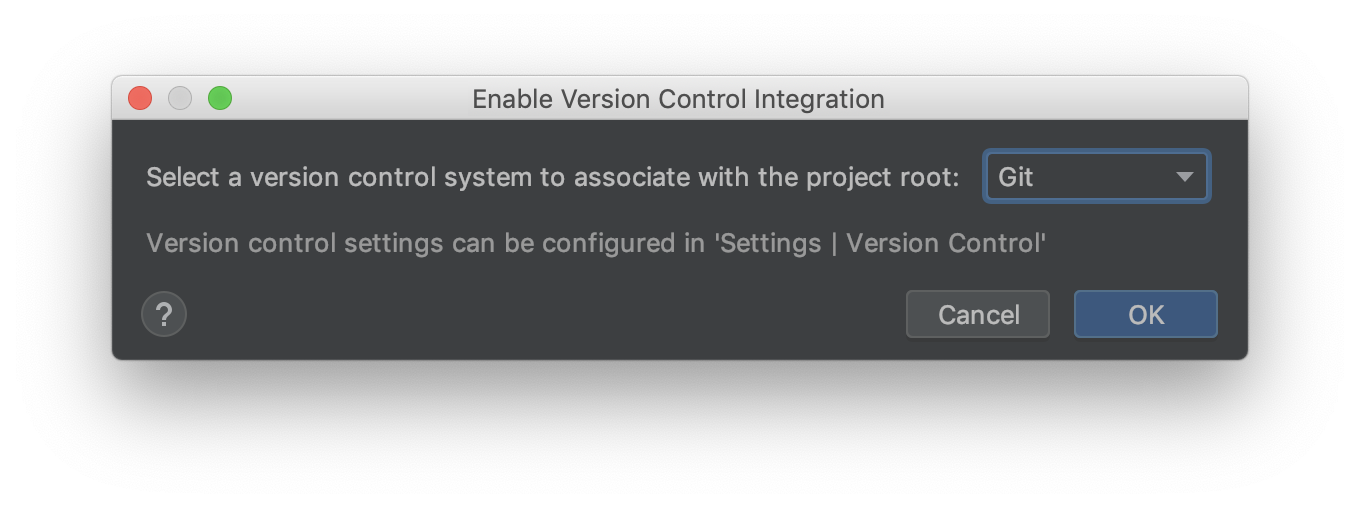The width and height of the screenshot is (1360, 508).
Task: Click empty area between help icon and Cancel
Action: 545,314
